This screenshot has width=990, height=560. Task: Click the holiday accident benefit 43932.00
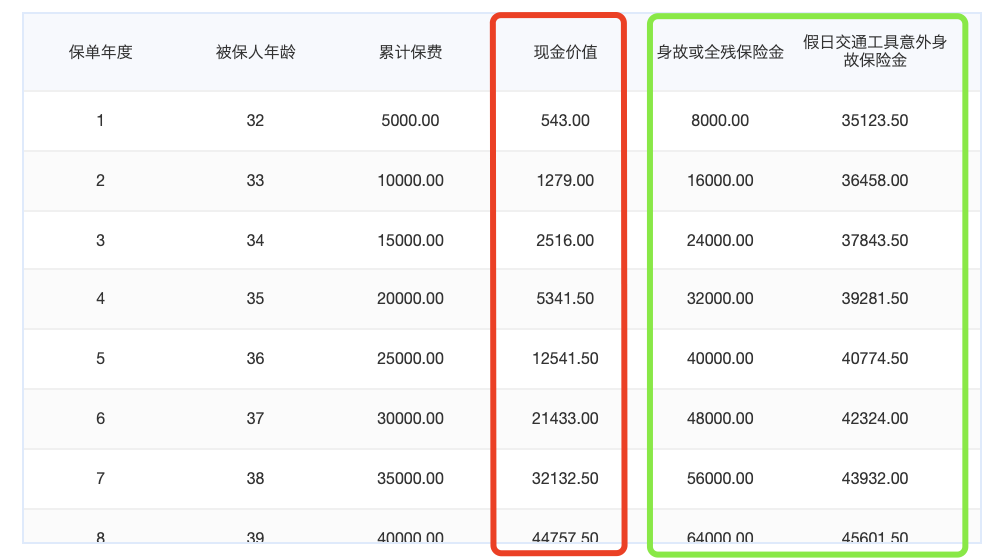click(x=875, y=478)
